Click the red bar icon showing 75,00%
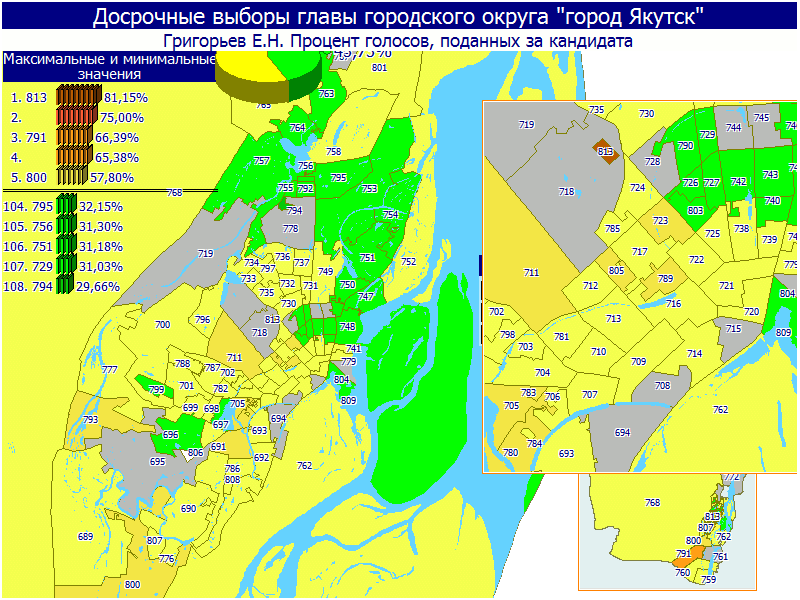800x600 pixels. point(79,117)
